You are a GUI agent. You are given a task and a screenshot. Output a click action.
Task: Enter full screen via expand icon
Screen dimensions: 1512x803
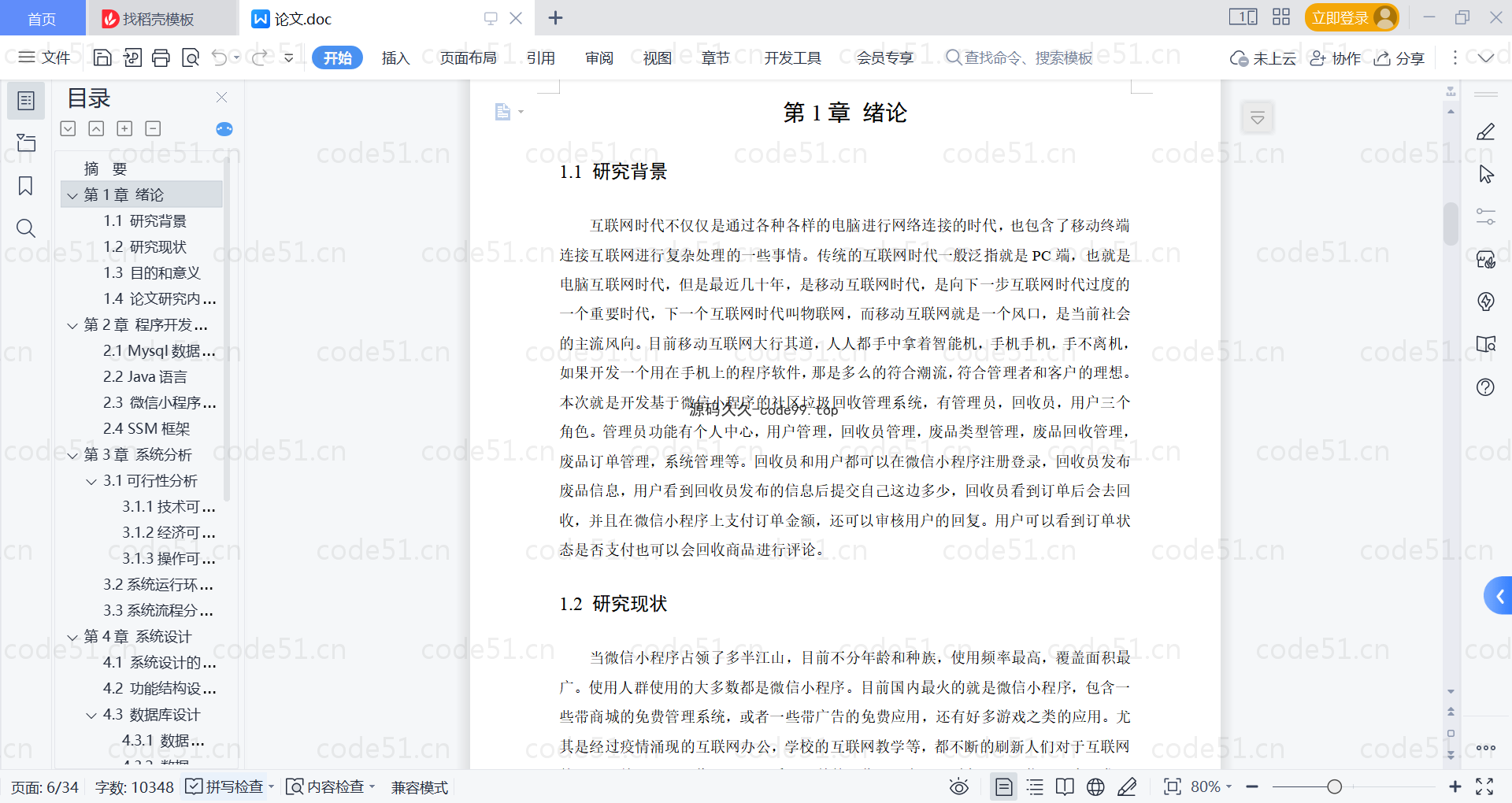pos(1484,786)
